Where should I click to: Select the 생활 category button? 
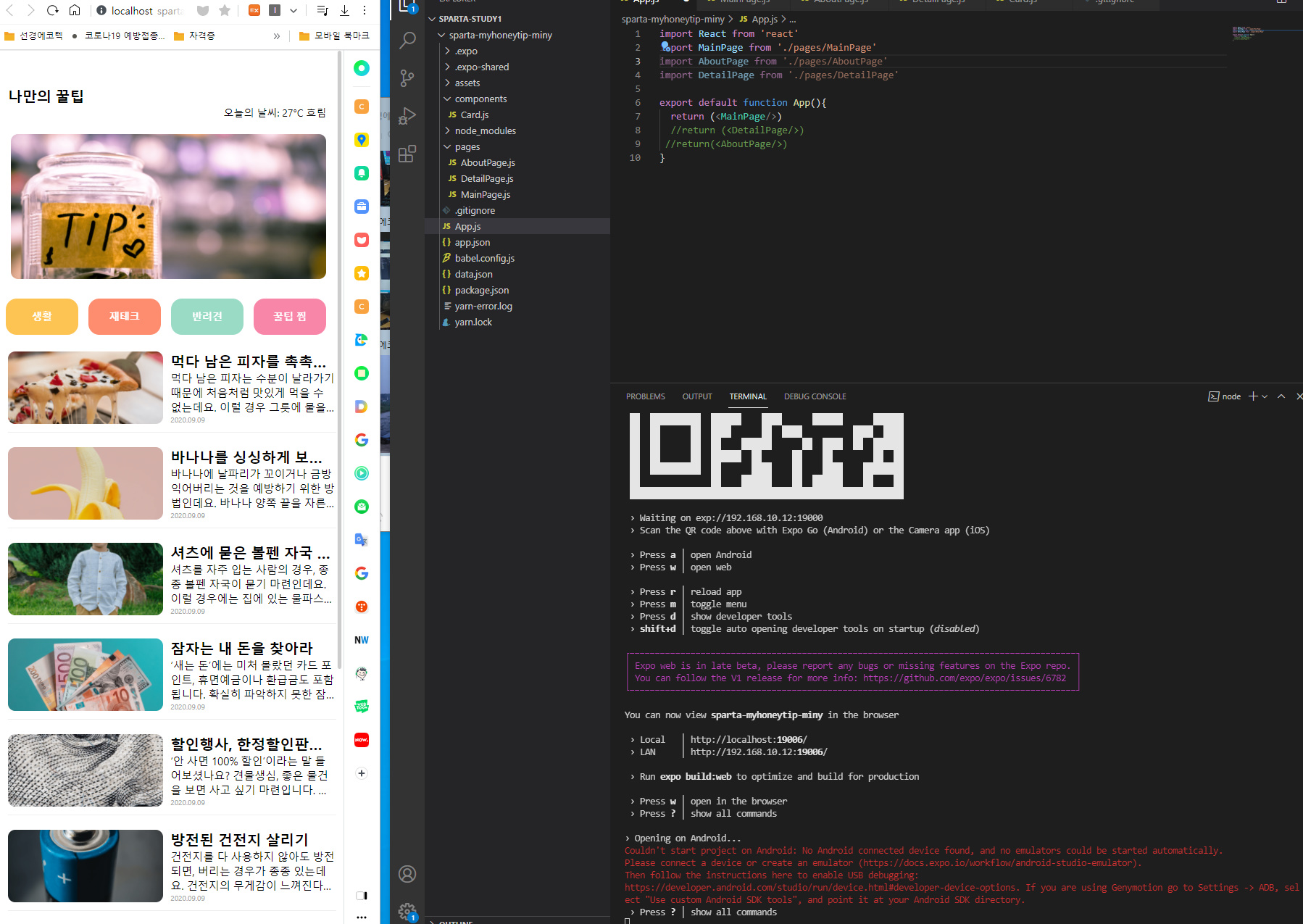coord(42,317)
